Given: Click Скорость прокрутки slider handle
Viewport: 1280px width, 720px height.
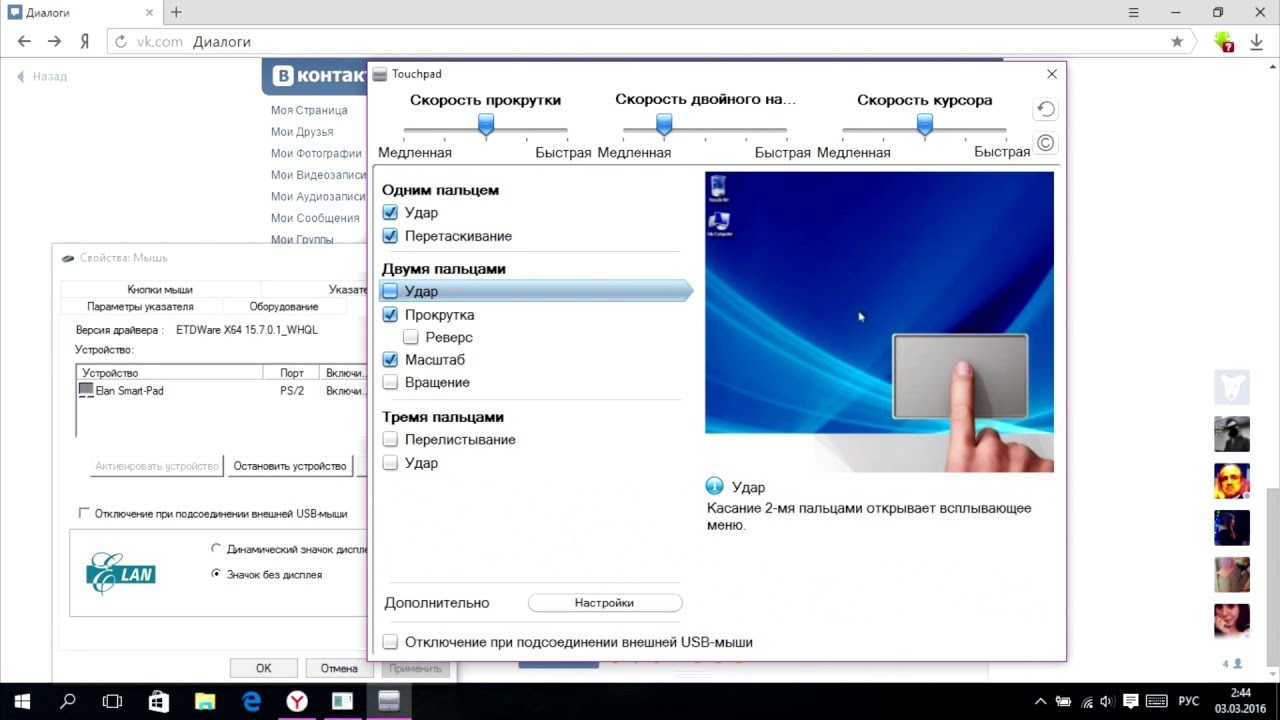Looking at the screenshot, I should coord(486,124).
